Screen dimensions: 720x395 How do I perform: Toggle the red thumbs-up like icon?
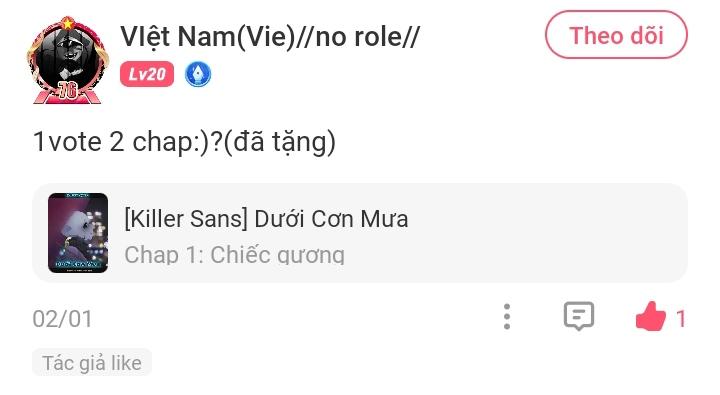pos(650,316)
